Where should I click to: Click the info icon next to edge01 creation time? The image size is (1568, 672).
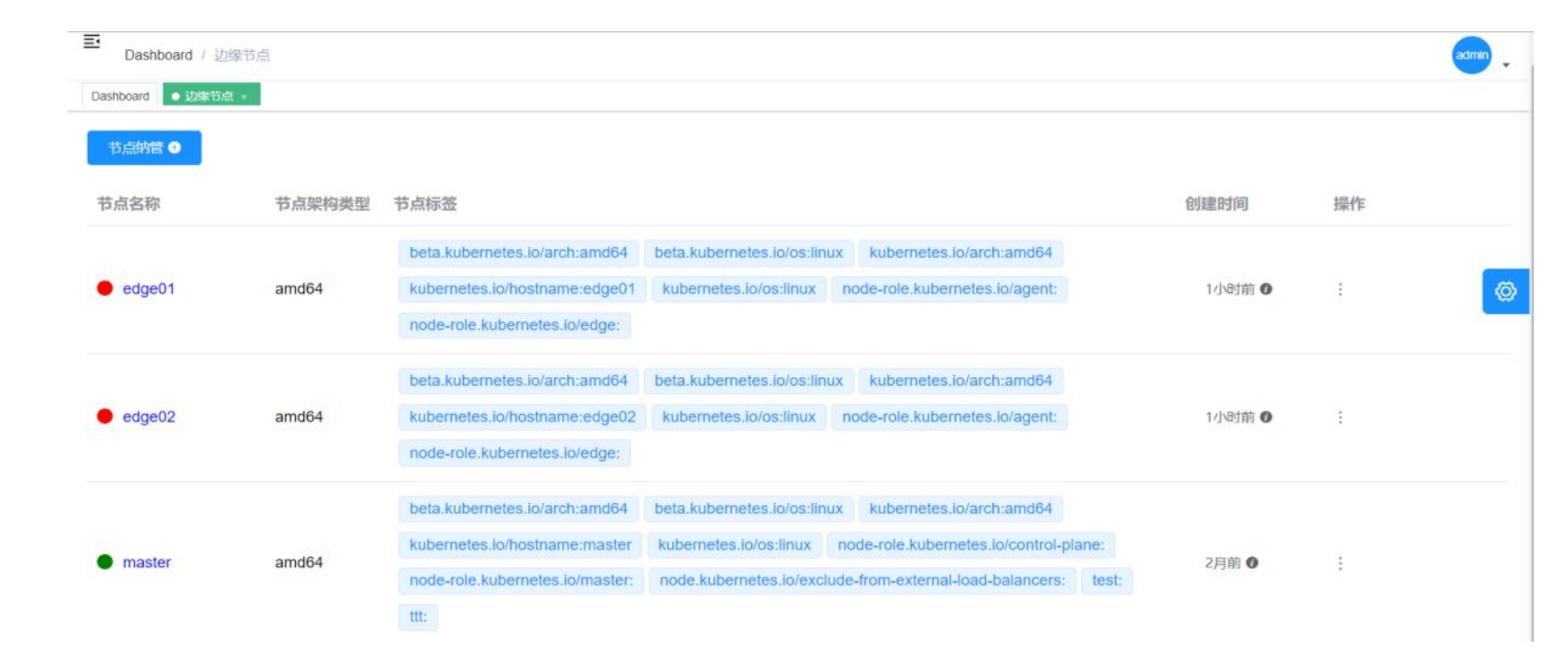pyautogui.click(x=1266, y=289)
